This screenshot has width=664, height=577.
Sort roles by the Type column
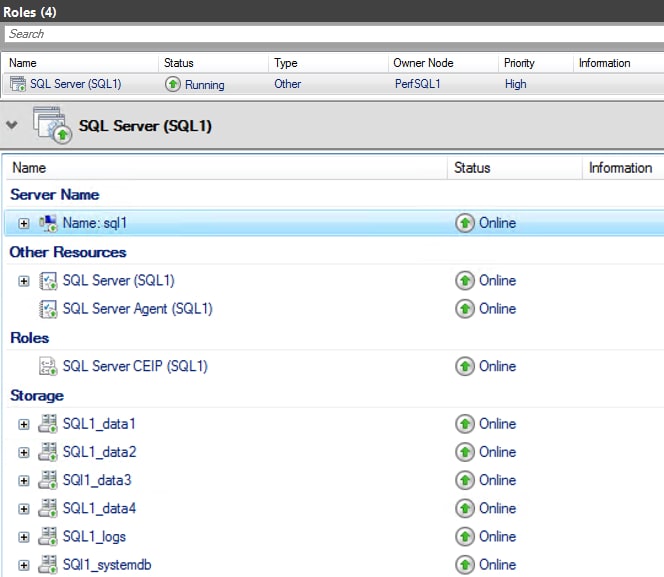click(328, 63)
